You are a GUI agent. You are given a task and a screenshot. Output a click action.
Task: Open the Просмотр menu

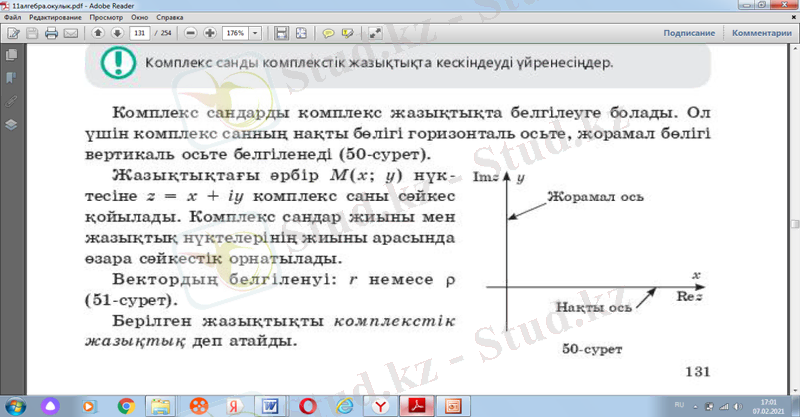(x=106, y=18)
